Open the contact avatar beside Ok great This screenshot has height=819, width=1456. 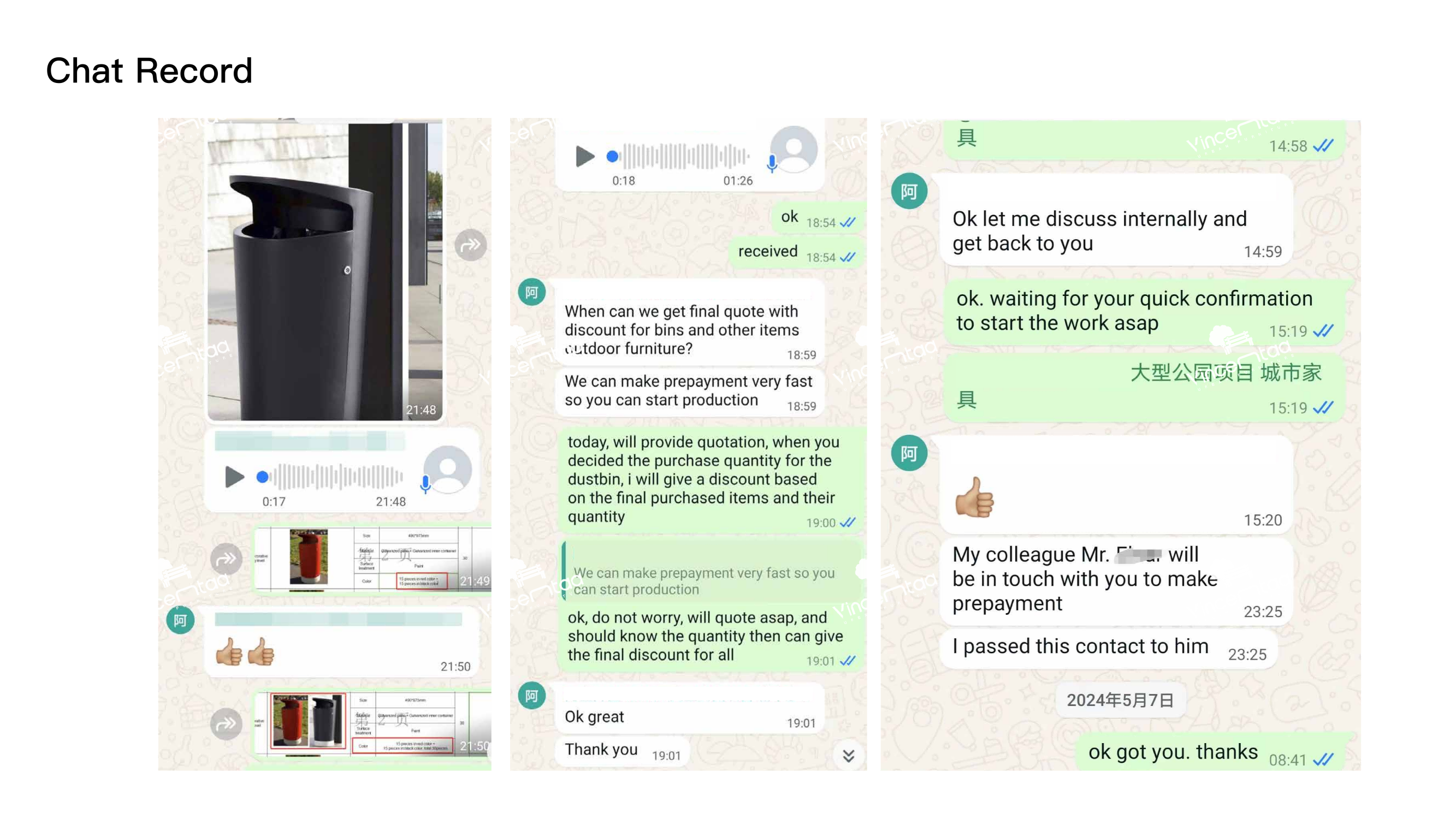pos(531,696)
